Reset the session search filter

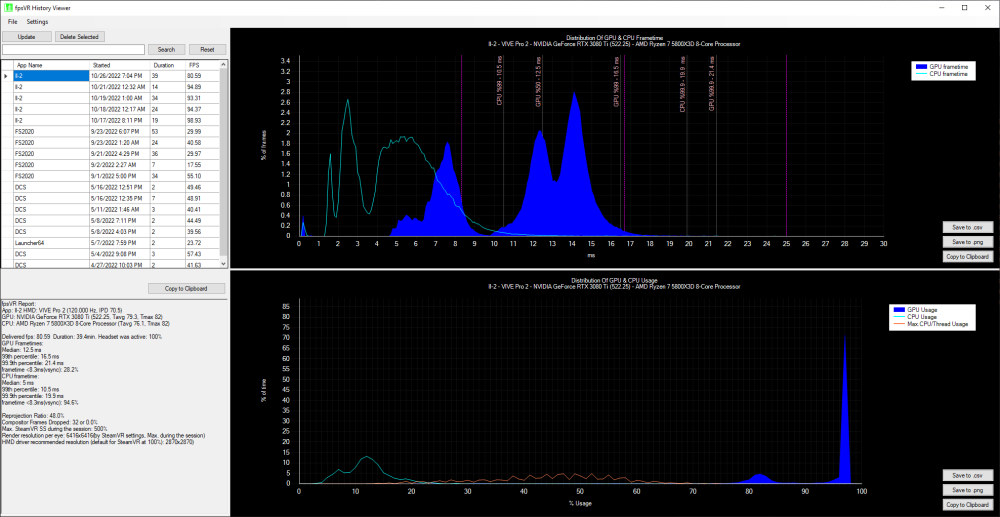(207, 49)
